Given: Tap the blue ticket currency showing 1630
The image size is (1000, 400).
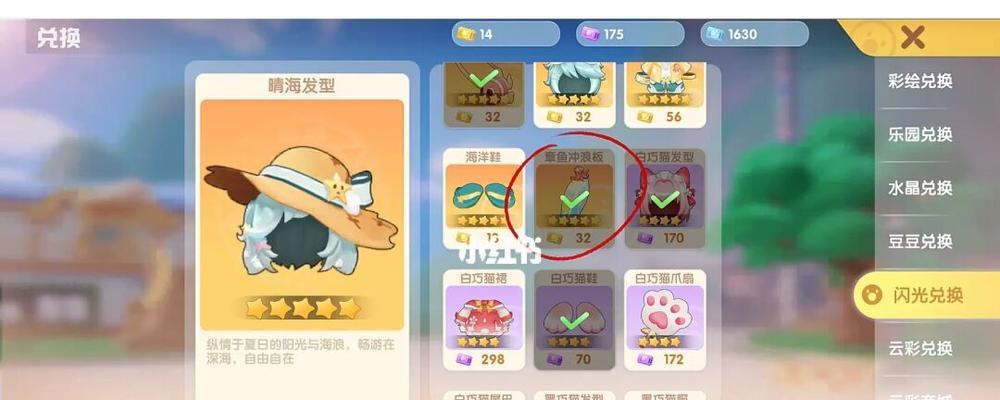Looking at the screenshot, I should [754, 34].
